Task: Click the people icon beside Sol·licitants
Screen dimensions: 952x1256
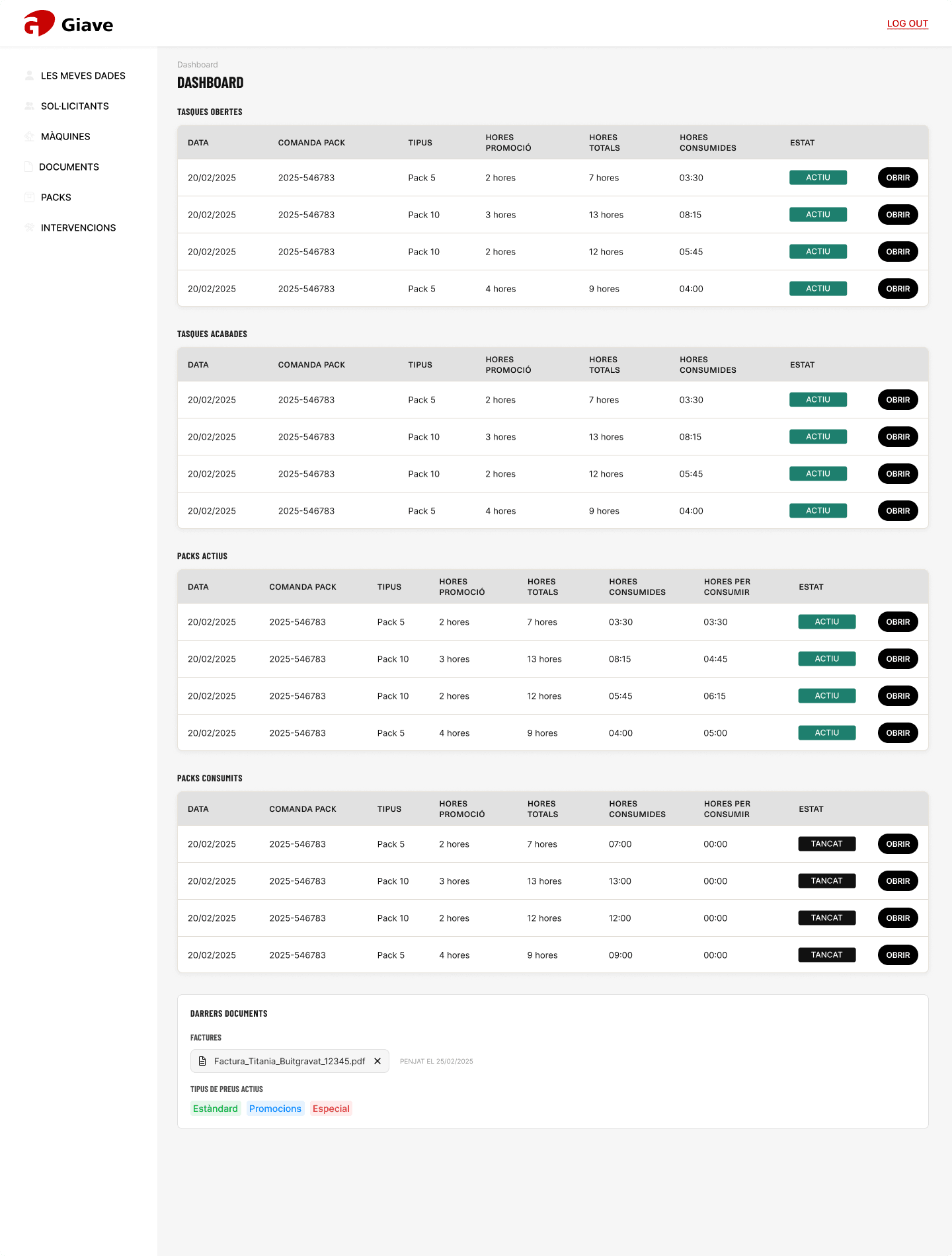Action: pos(29,106)
